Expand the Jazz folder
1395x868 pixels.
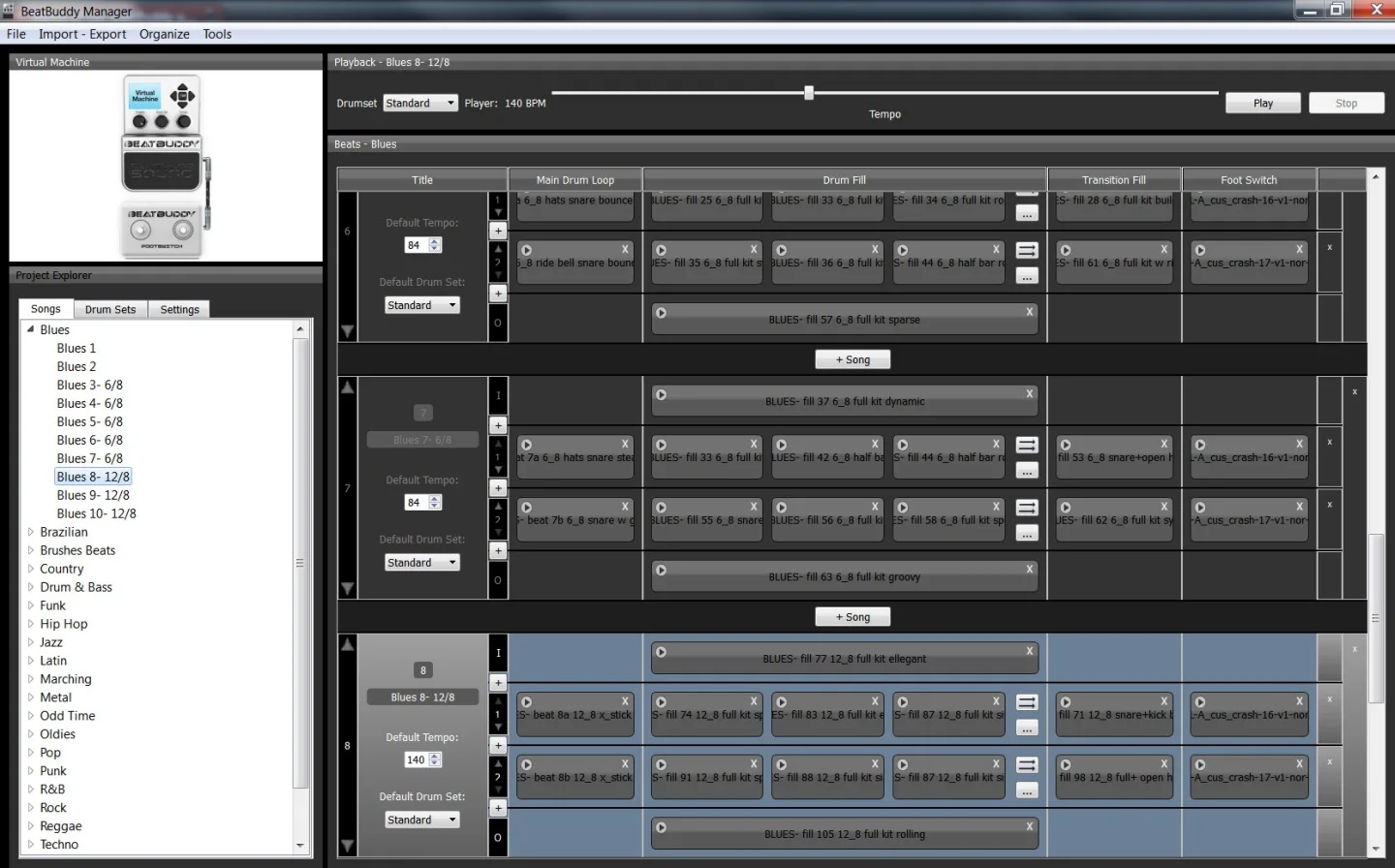pos(31,642)
